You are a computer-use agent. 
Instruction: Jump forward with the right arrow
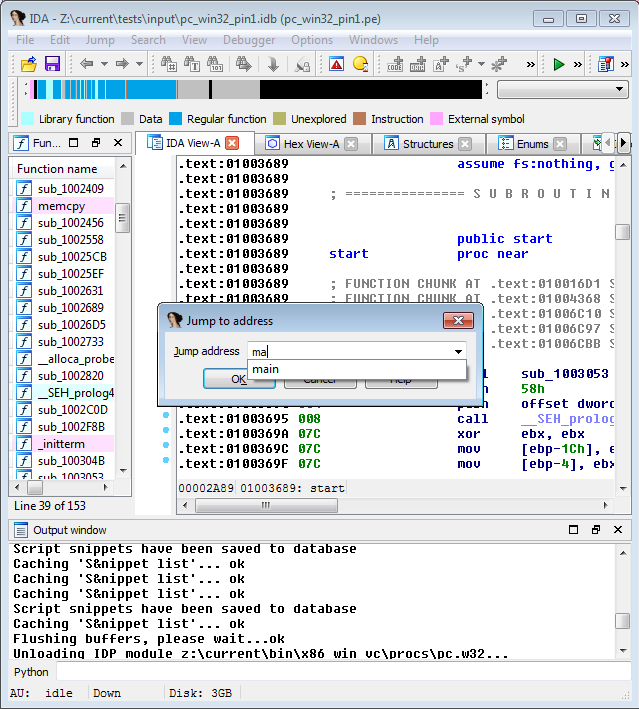[x=122, y=64]
